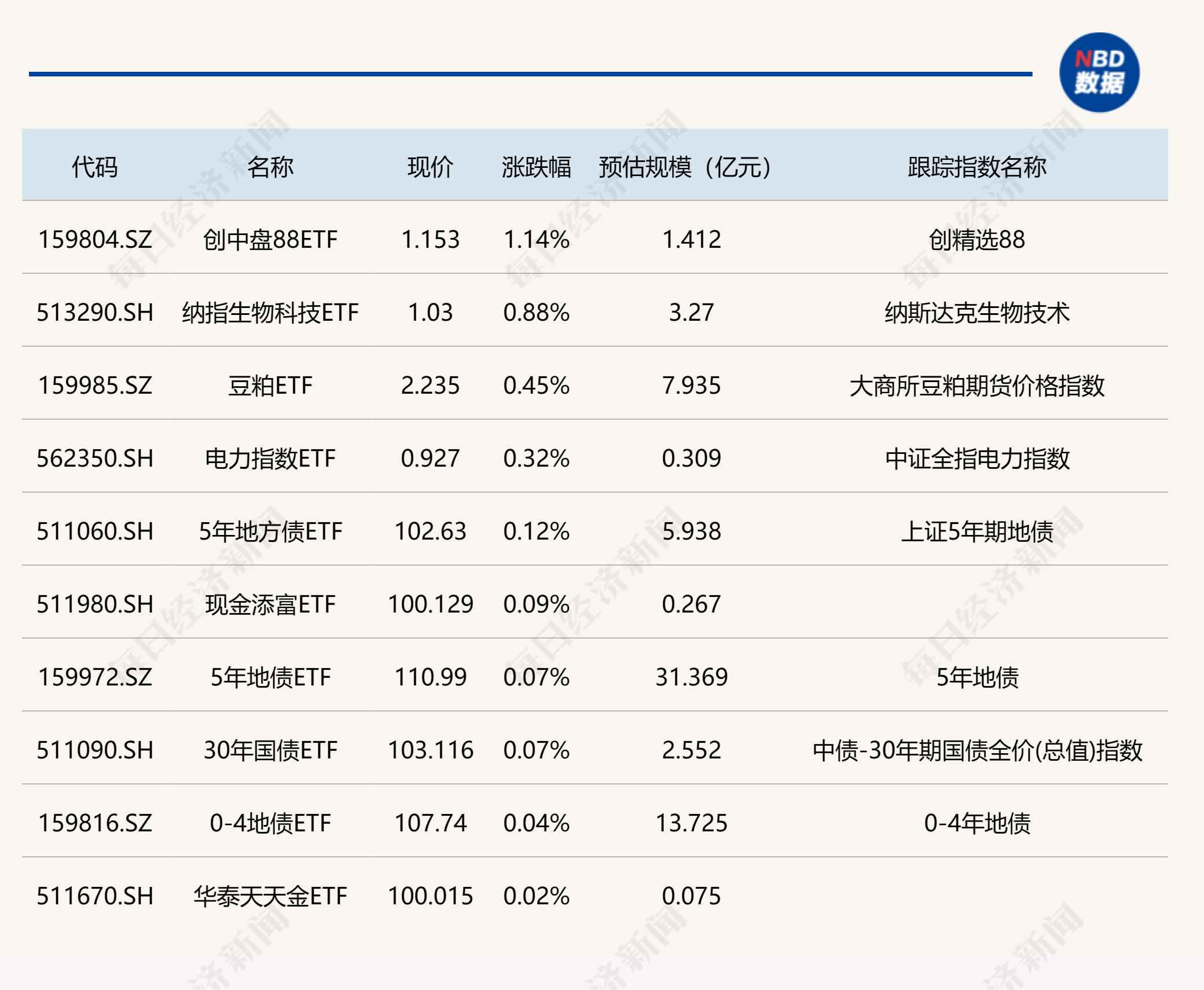Click the 代码 column header

(95, 167)
